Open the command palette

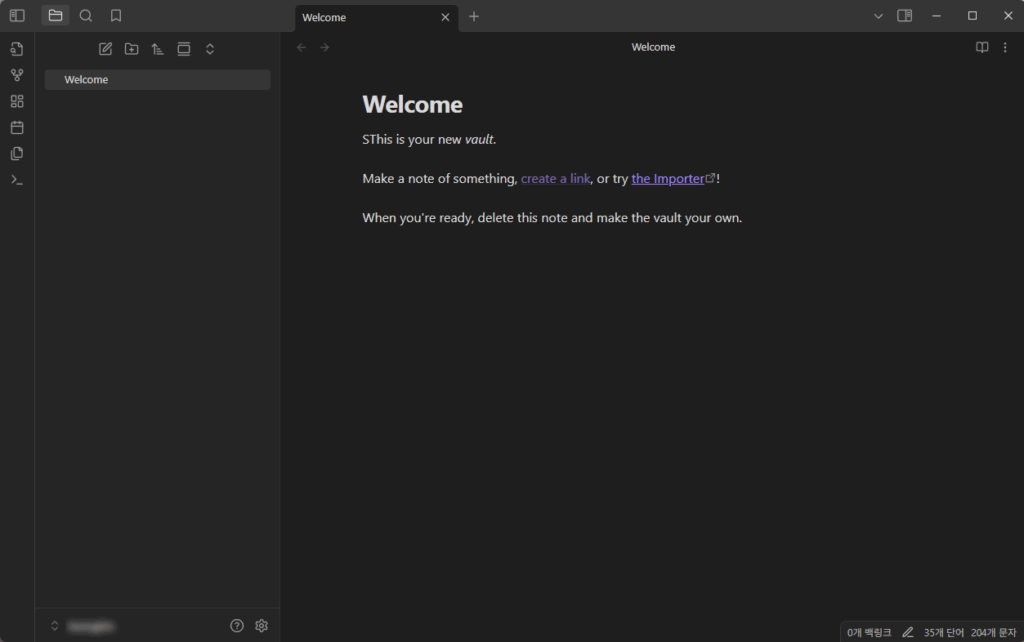click(17, 180)
